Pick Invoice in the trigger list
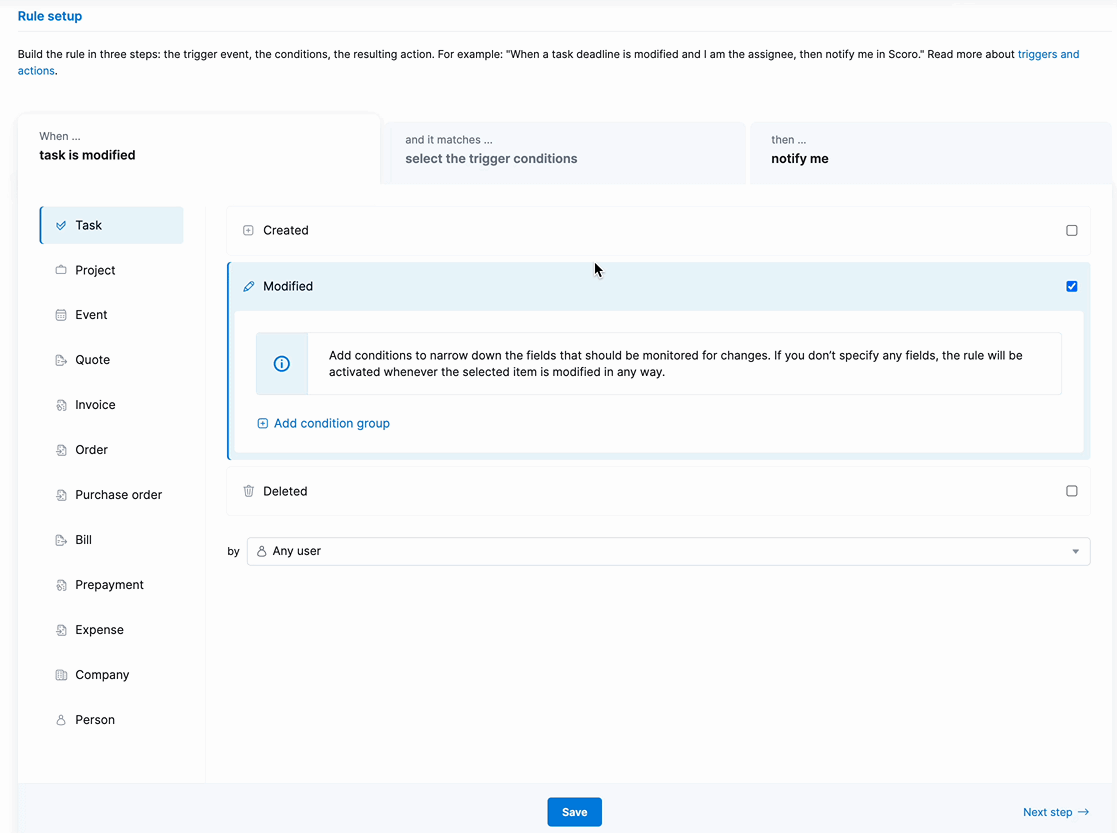 pos(111,405)
